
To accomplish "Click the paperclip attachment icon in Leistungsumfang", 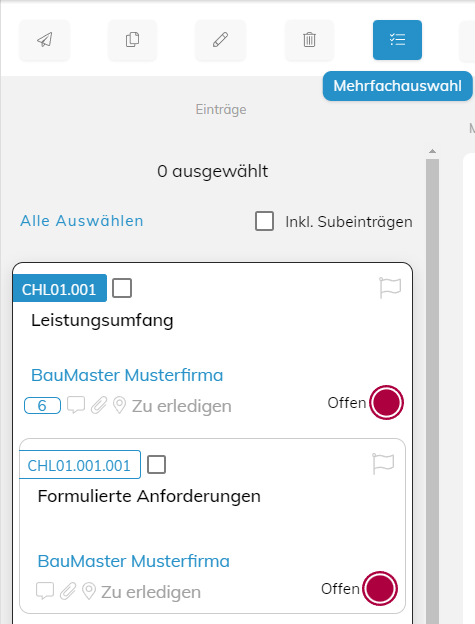I will pos(99,406).
